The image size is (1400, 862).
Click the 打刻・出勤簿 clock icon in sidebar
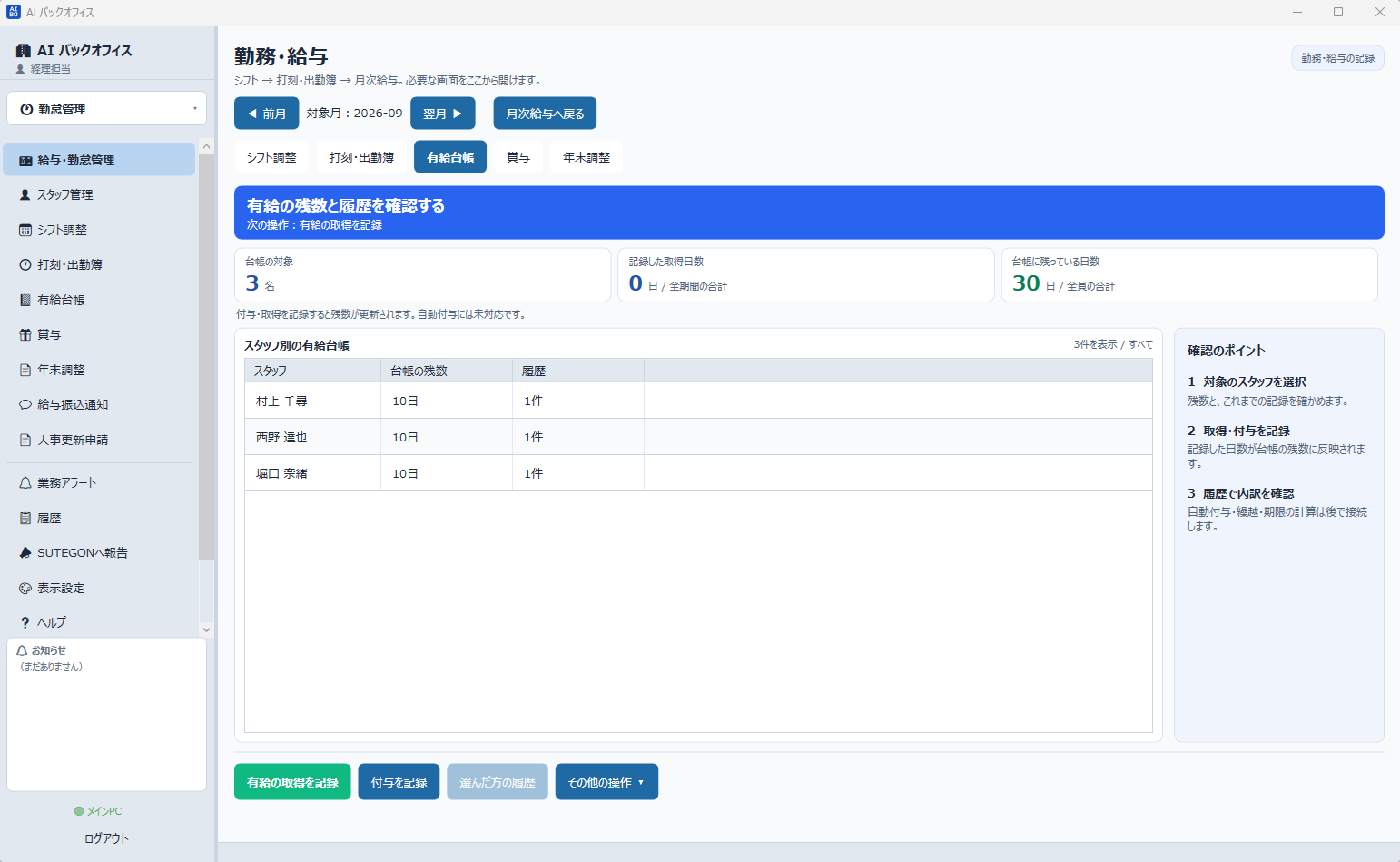click(25, 265)
